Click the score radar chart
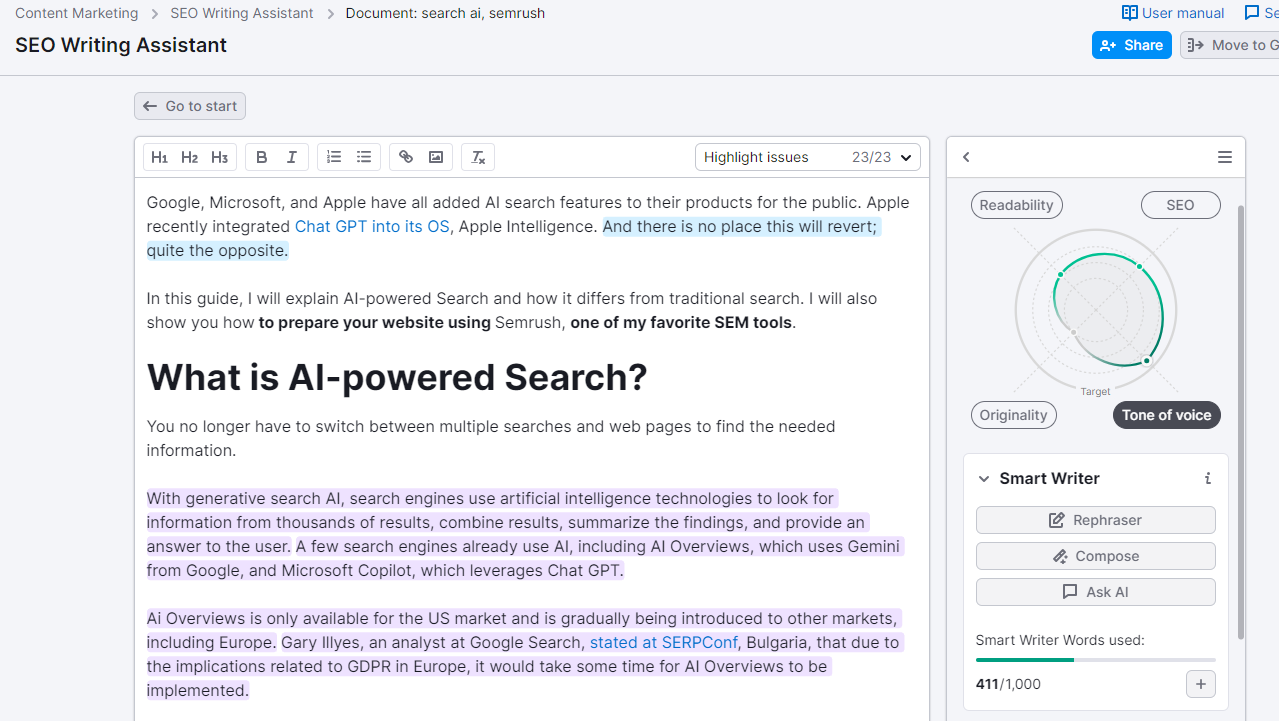Viewport: 1279px width, 721px height. point(1096,311)
